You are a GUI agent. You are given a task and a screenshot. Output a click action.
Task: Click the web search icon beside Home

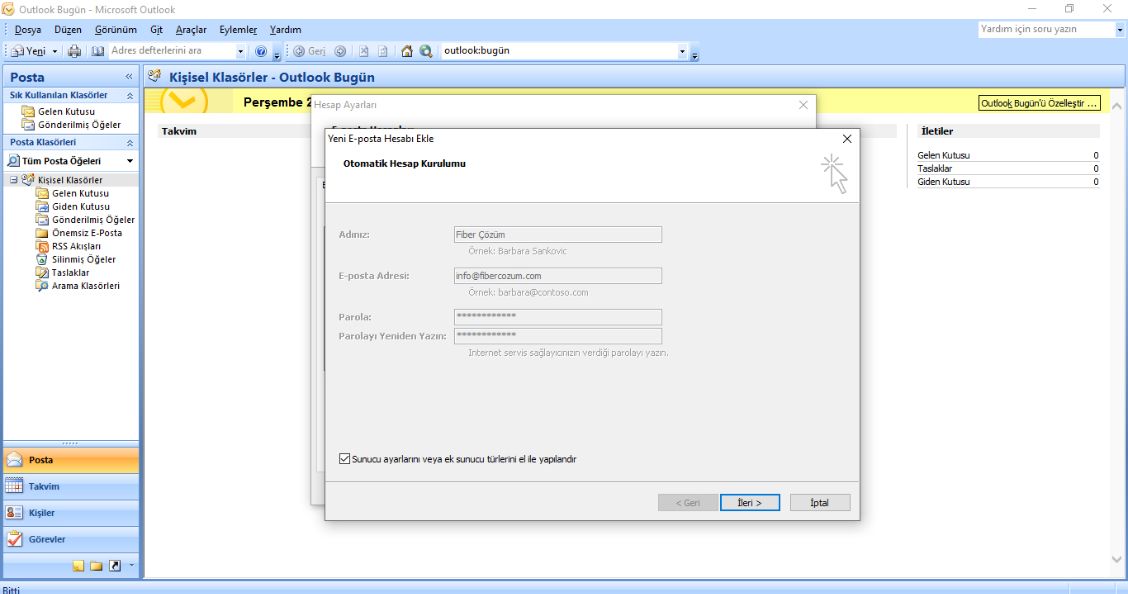click(426, 51)
